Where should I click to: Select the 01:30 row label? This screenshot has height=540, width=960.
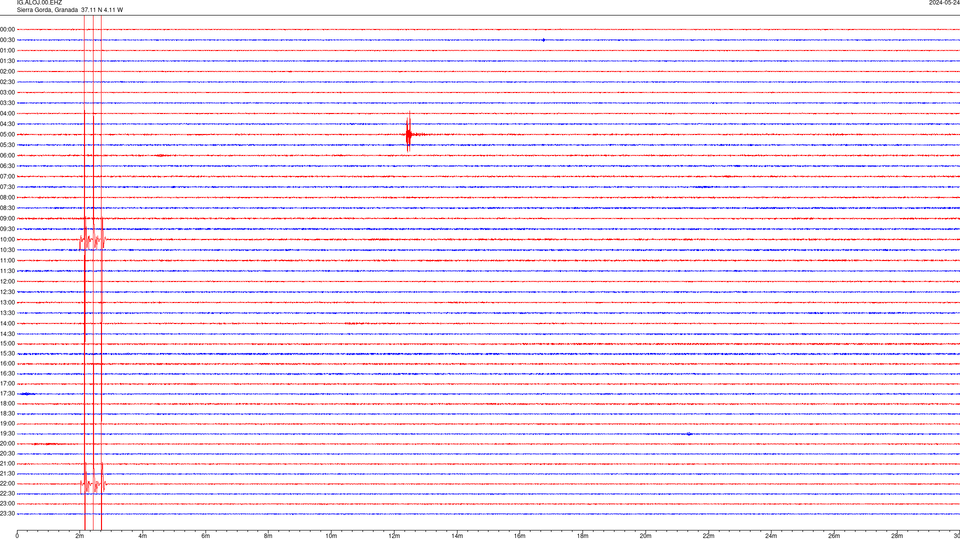point(7,61)
